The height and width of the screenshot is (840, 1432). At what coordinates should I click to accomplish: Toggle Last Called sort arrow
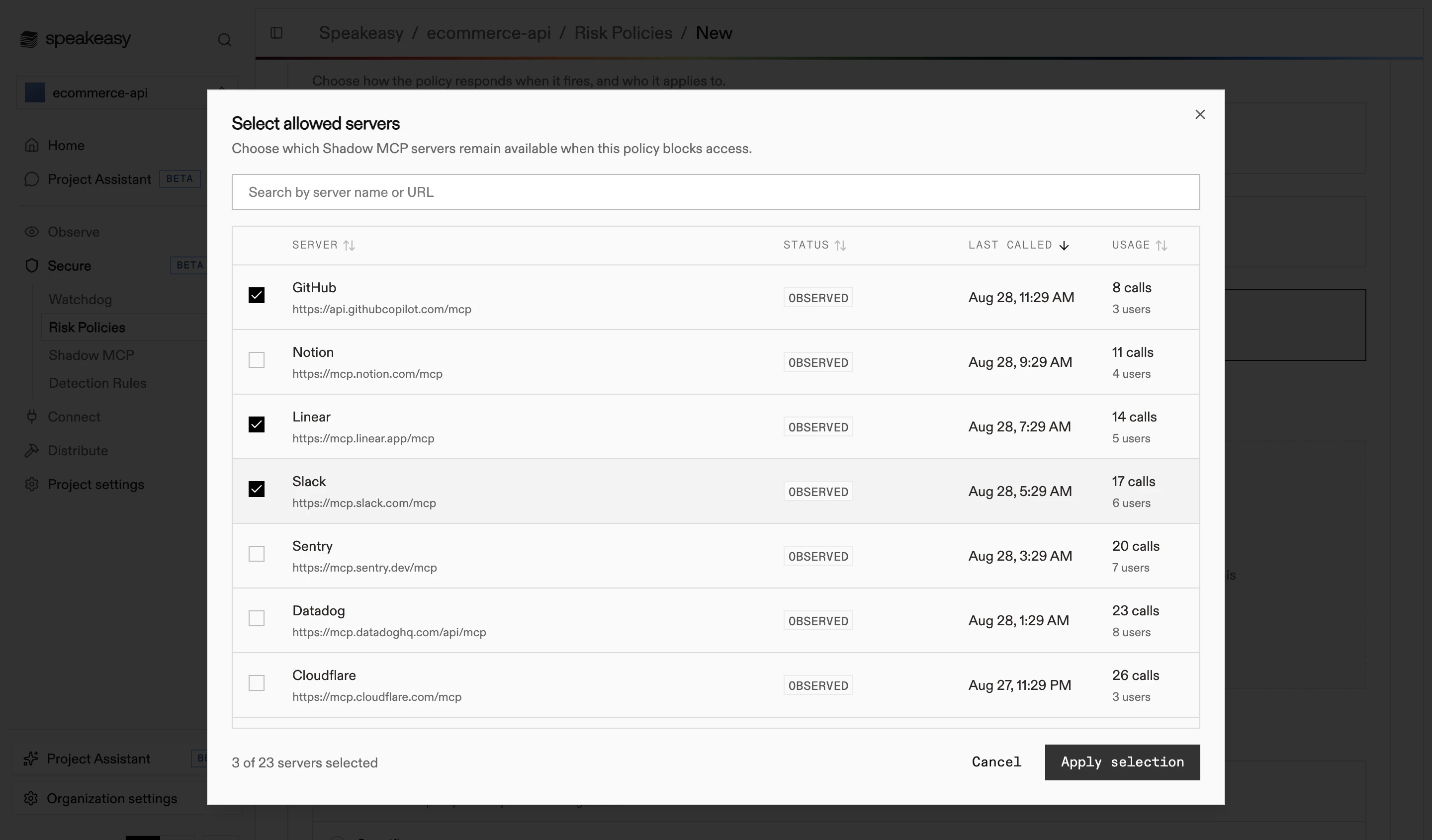tap(1064, 246)
